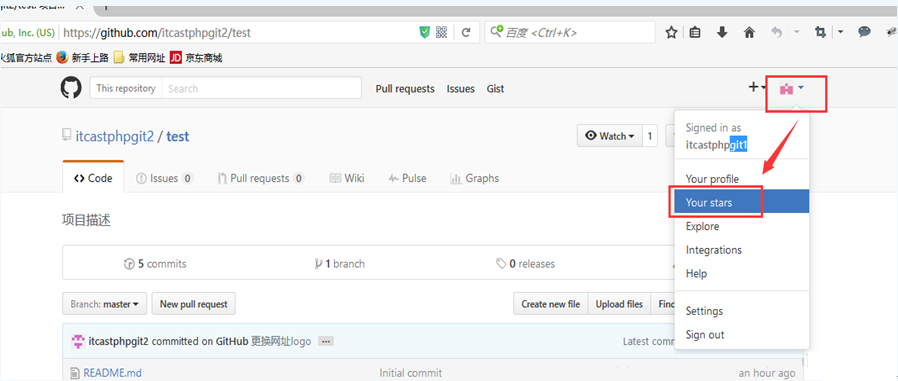Image resolution: width=898 pixels, height=381 pixels.
Task: Click the browser home icon
Action: click(749, 33)
